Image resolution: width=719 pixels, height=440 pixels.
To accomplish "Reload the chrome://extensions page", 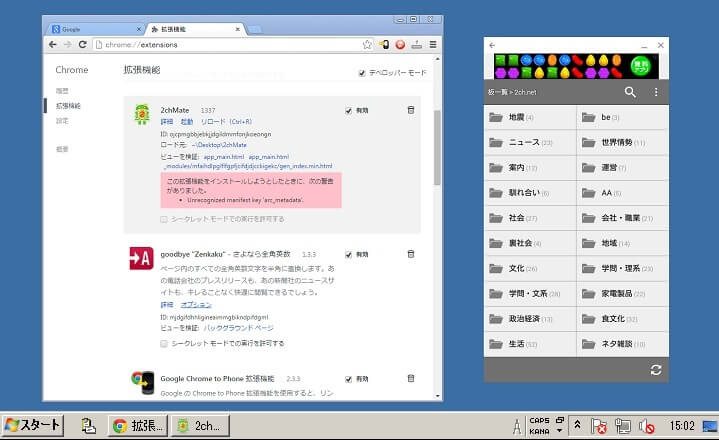I will (x=83, y=44).
